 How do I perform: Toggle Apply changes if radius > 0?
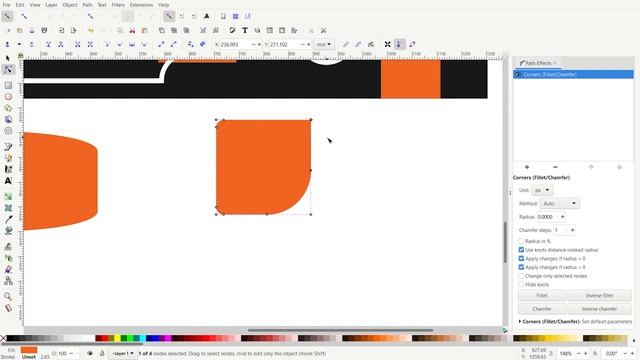(x=521, y=267)
